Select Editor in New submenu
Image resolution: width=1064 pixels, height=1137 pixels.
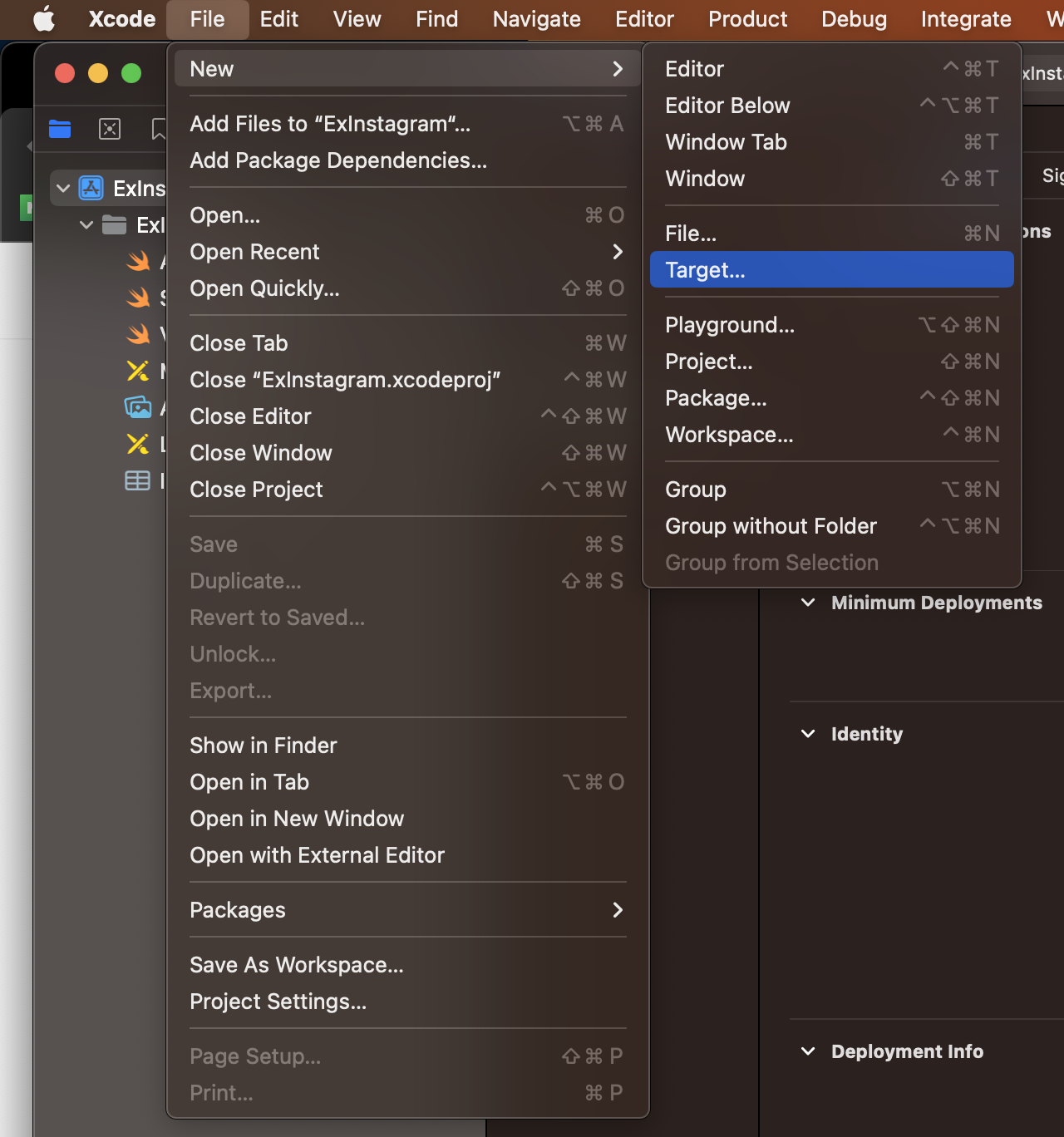click(x=832, y=69)
